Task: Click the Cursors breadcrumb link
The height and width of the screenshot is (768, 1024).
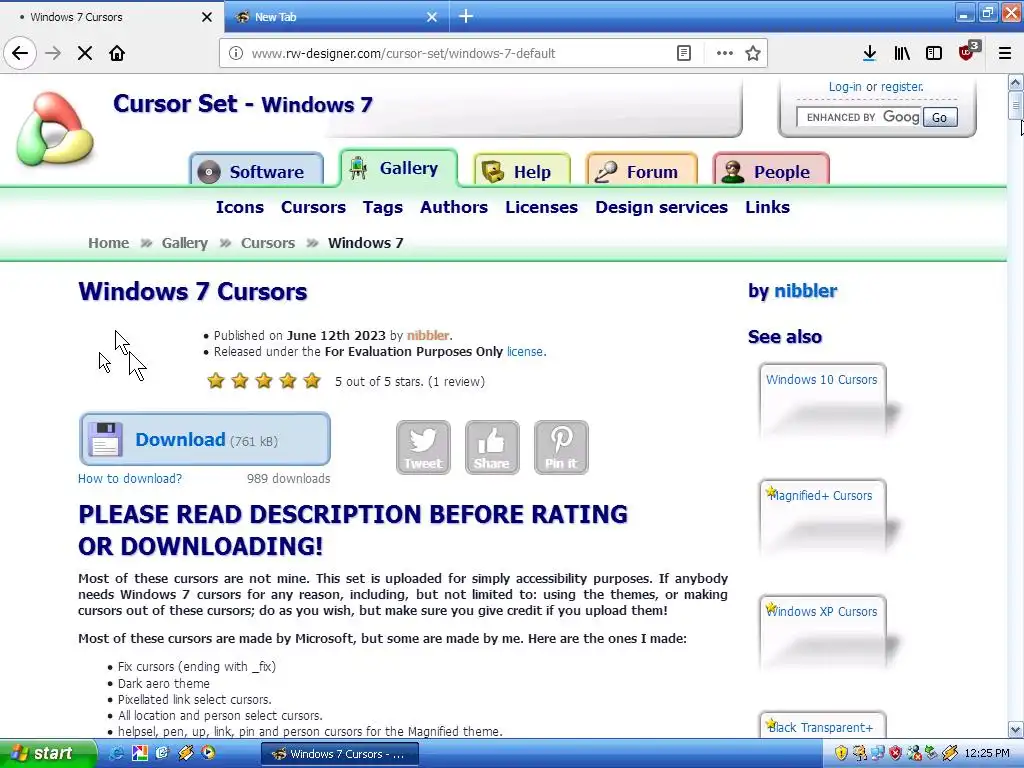Action: point(268,243)
